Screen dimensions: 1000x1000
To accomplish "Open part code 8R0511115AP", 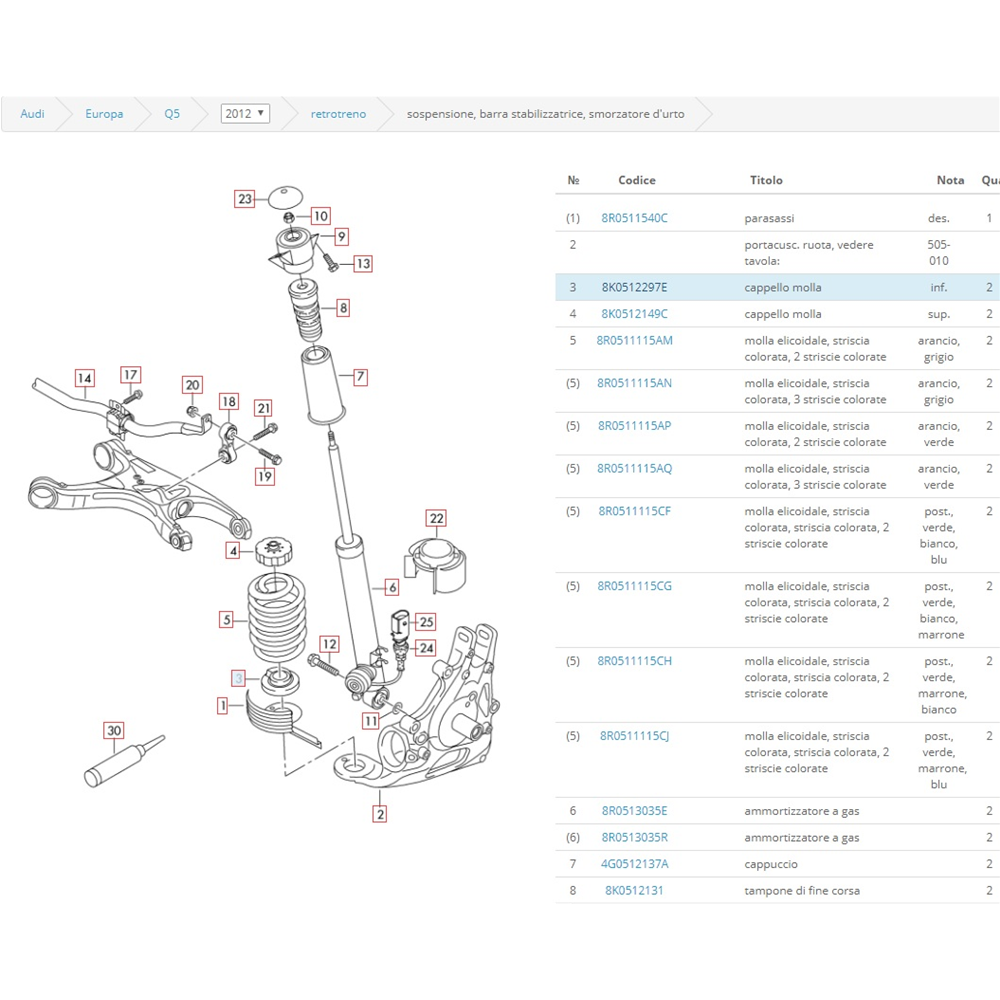I will [635, 426].
